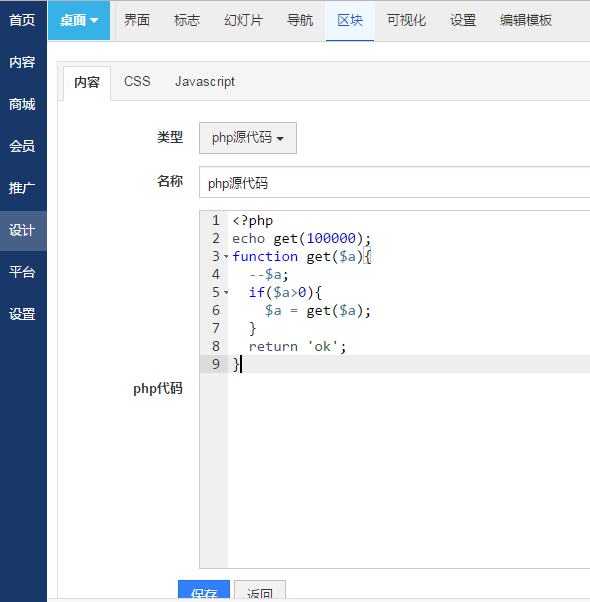The image size is (590, 602).
Task: Click the code line '$a = get($a);'
Action: (317, 311)
